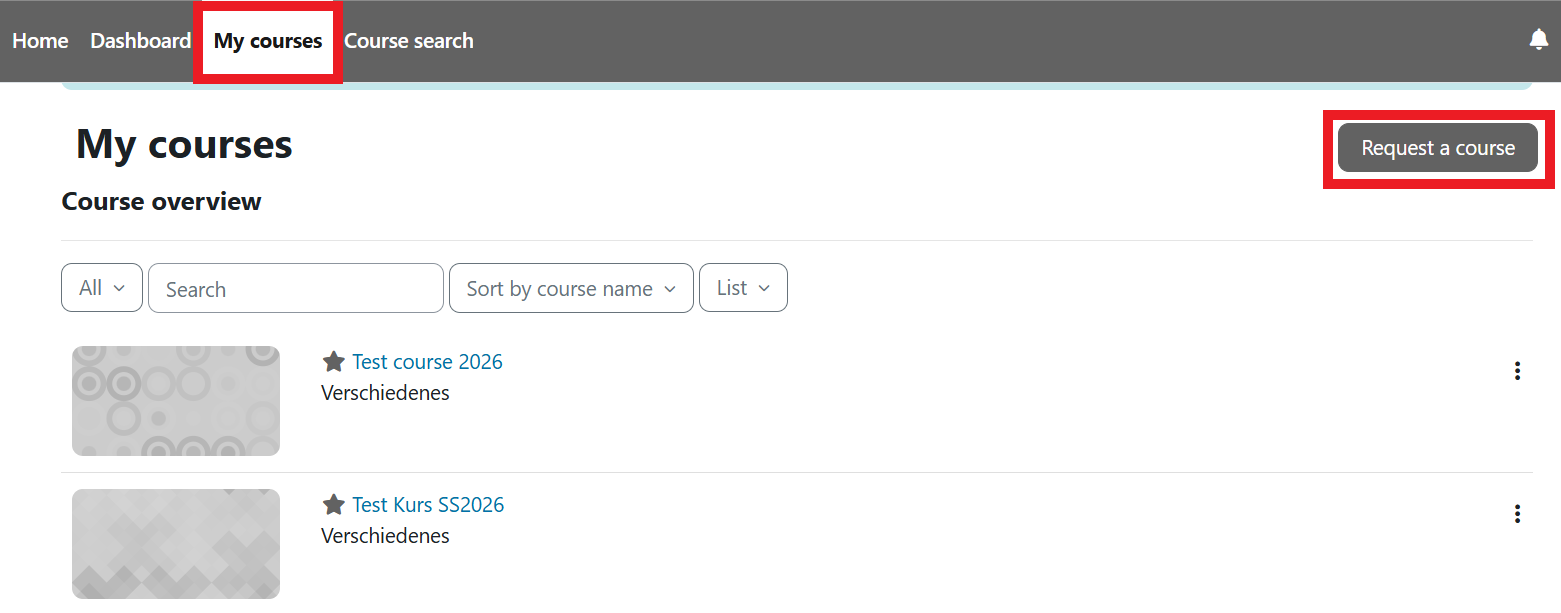Click the Test course 2026 thumbnail image
Viewport: 1561px width, 613px height.
coord(176,401)
